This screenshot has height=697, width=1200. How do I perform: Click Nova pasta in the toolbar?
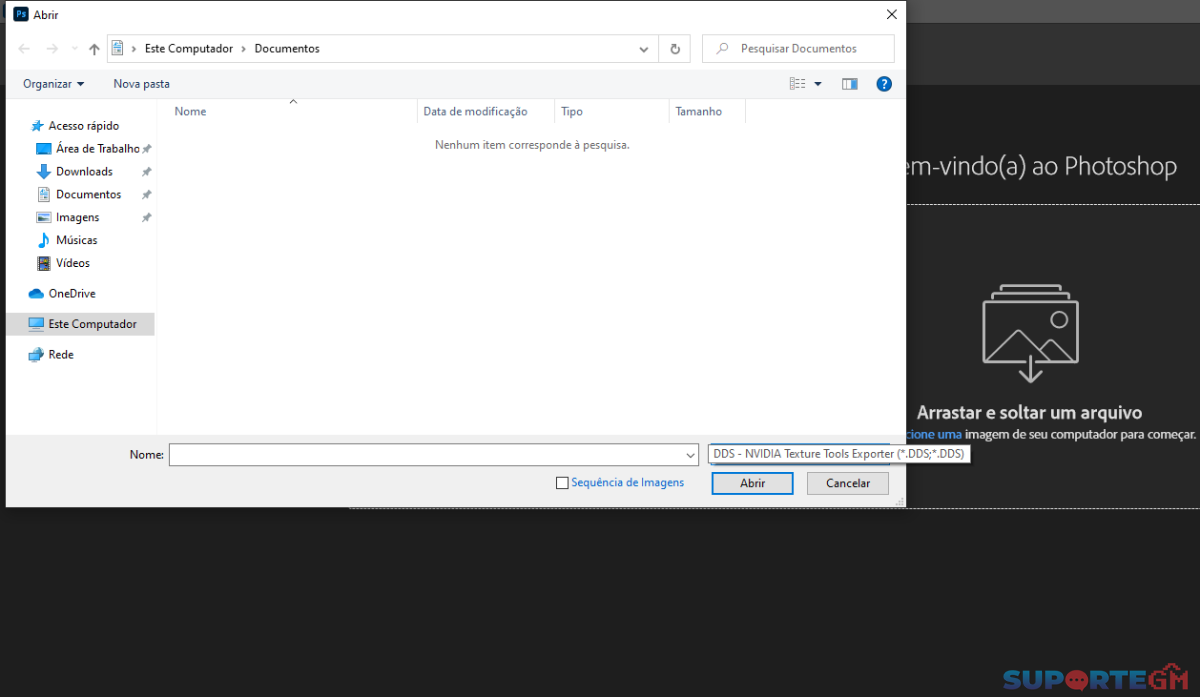(142, 84)
